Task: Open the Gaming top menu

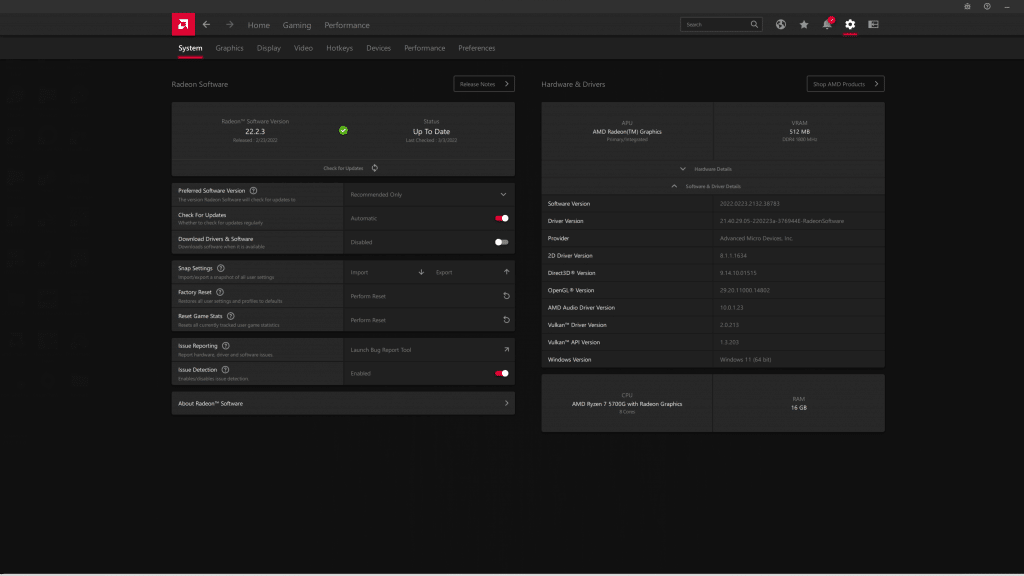Action: click(x=296, y=25)
